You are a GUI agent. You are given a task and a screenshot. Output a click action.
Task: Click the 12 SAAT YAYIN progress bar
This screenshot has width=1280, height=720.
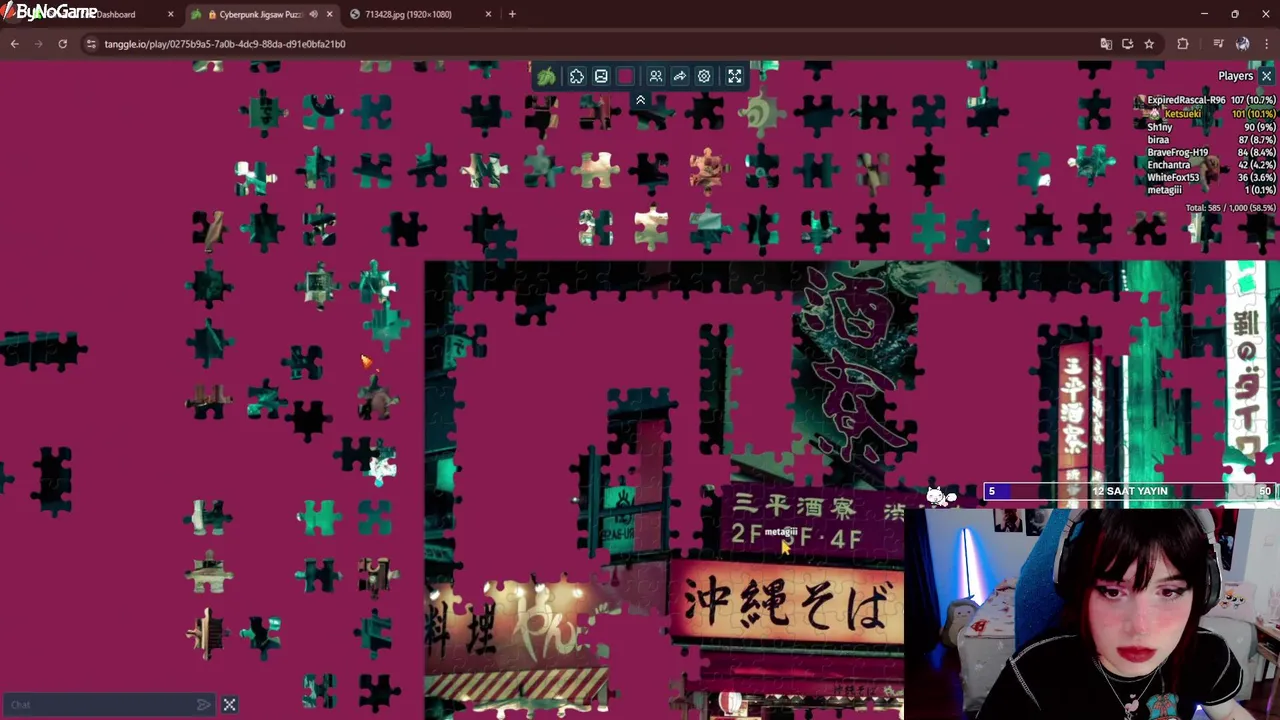click(x=1130, y=491)
